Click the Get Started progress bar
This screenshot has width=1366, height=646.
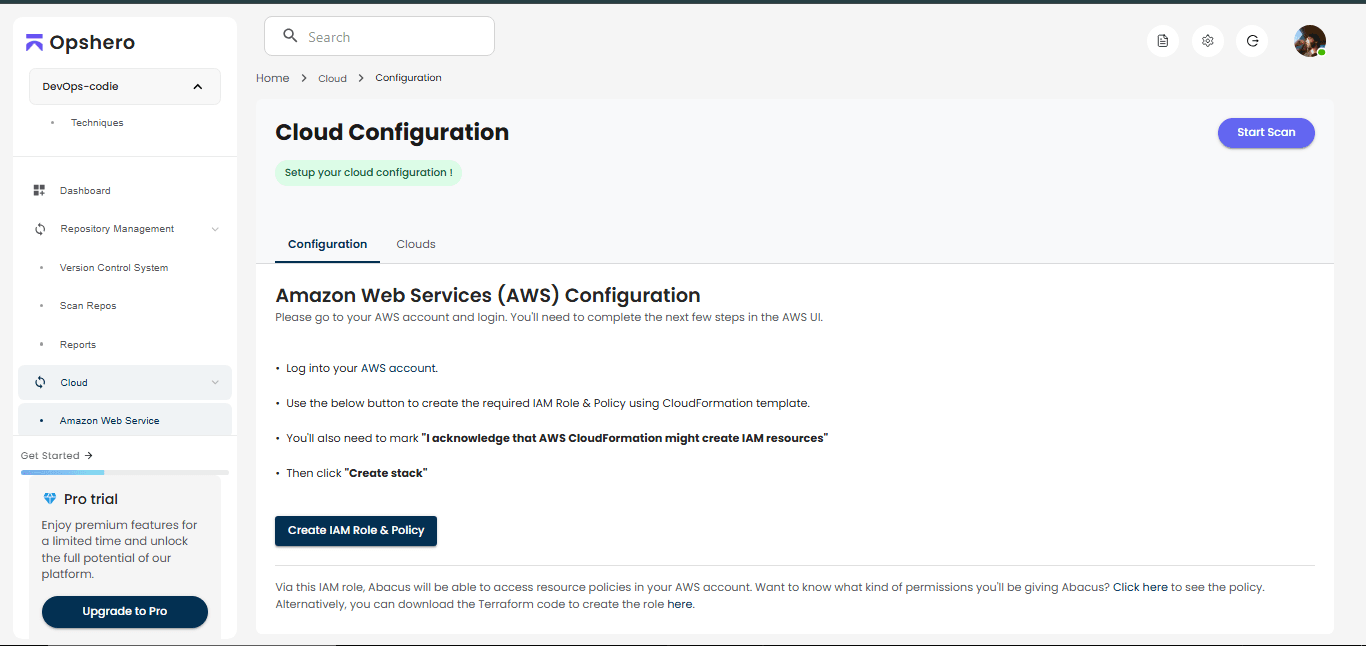[x=124, y=472]
